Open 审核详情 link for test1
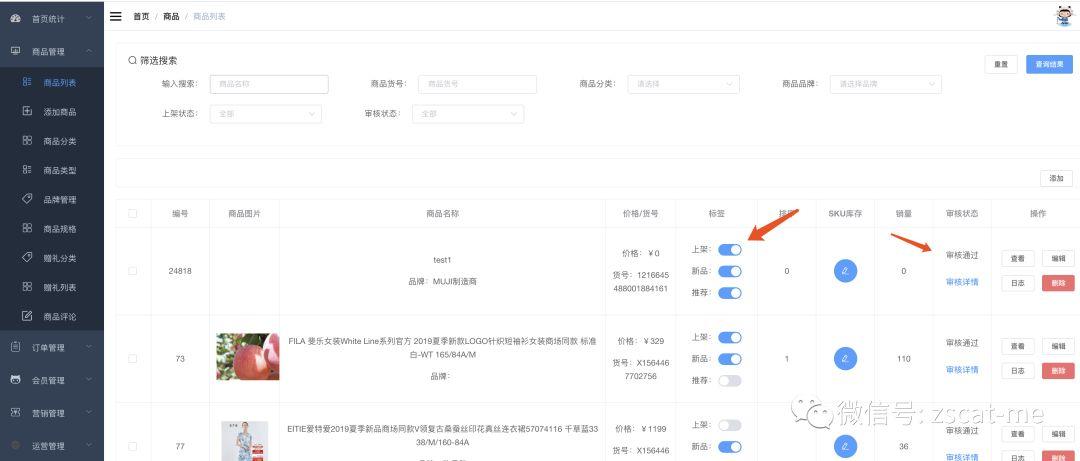The image size is (1080, 461). pos(962,282)
